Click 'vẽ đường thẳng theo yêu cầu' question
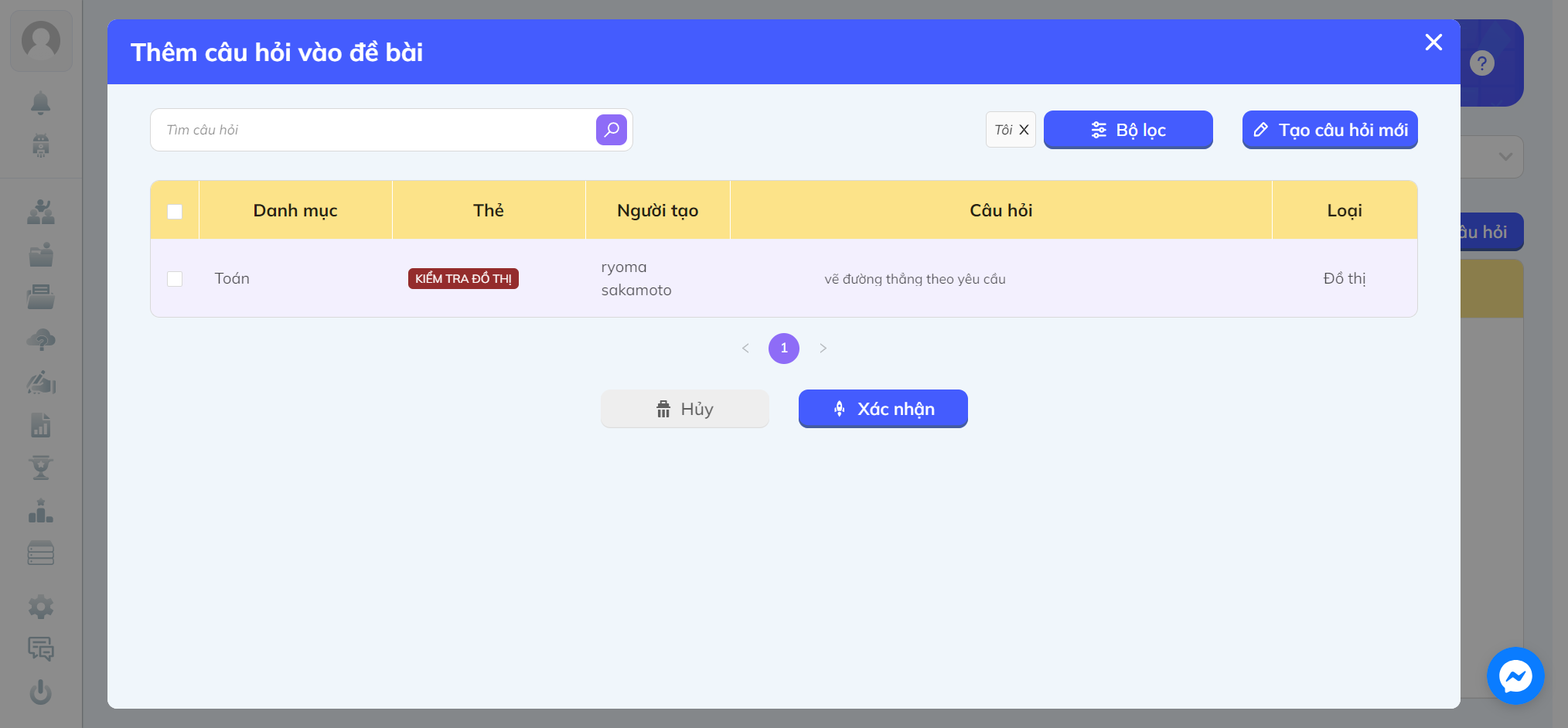 coord(915,279)
